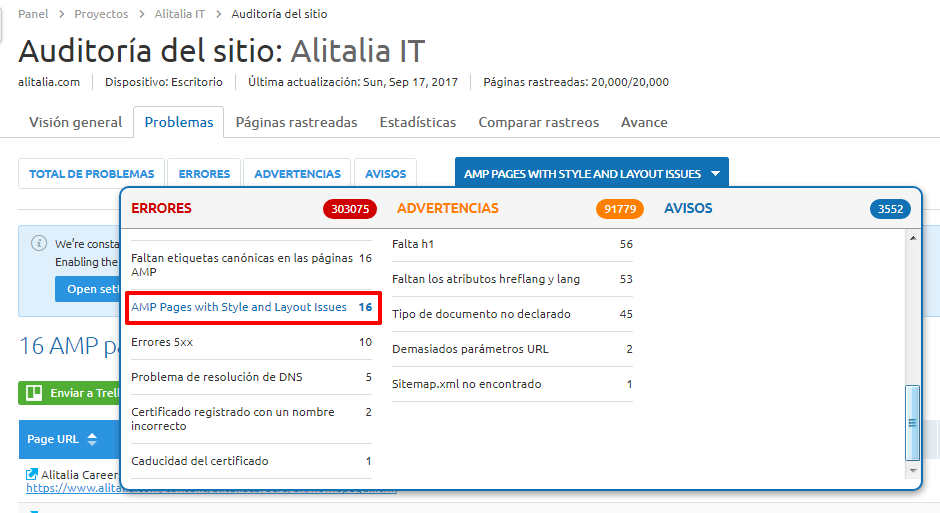This screenshot has height=513, width=940.
Task: Click Auditoría del sitio breadcrumb text
Action: [x=279, y=14]
